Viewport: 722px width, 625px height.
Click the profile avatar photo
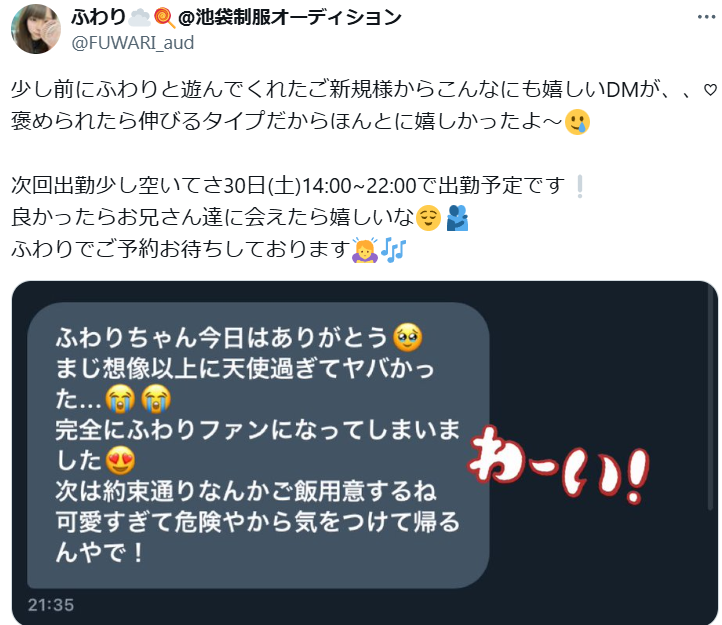[36, 29]
